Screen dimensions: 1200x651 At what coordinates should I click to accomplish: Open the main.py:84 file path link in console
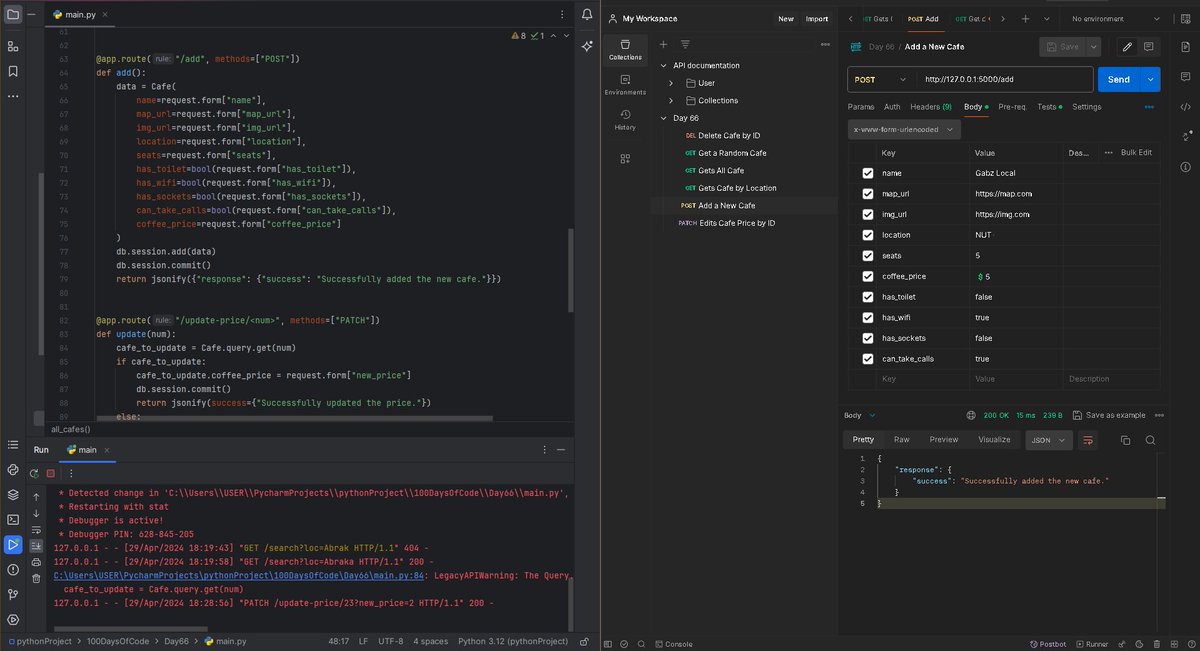click(241, 576)
